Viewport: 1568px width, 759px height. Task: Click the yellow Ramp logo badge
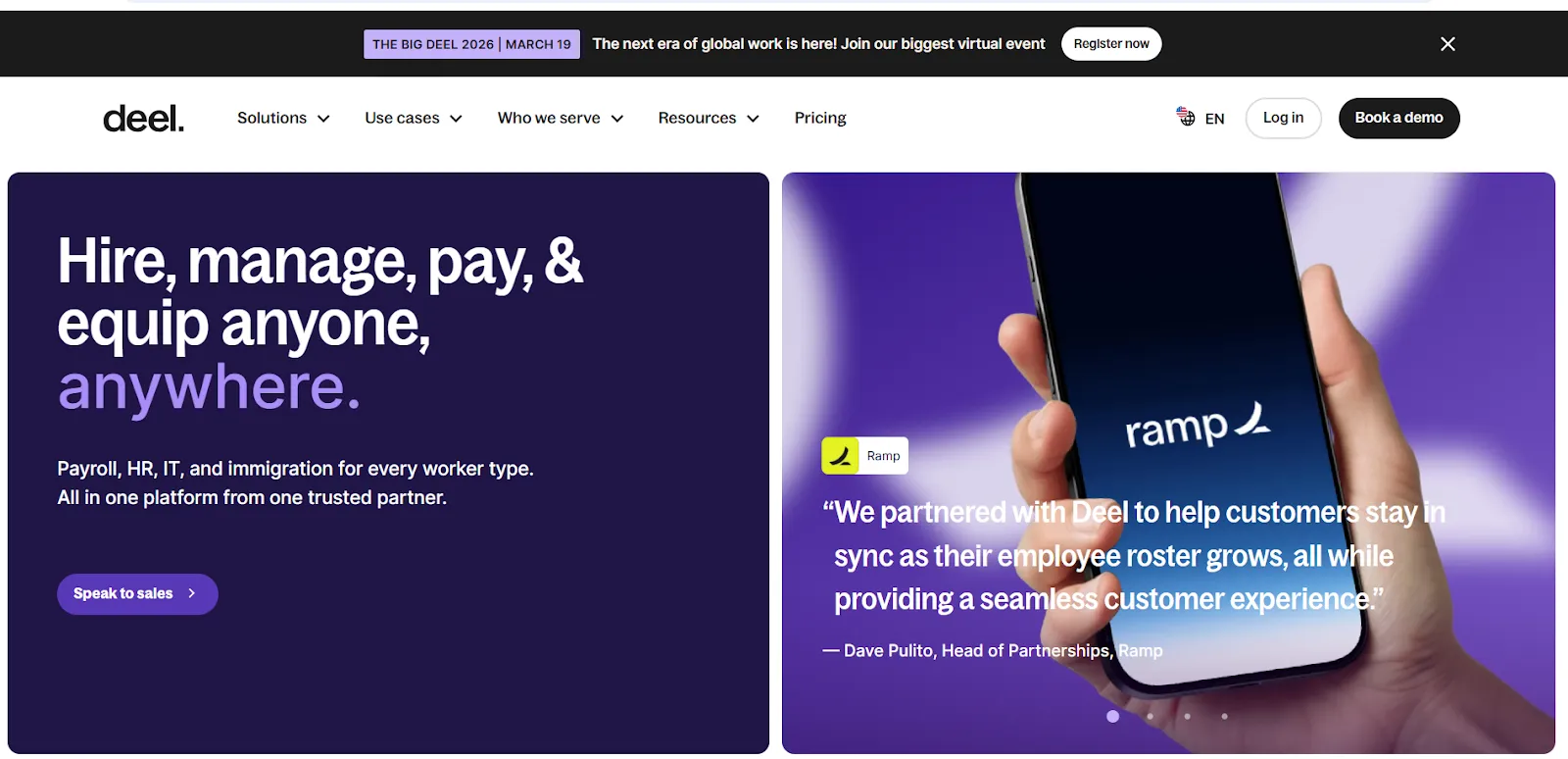tap(840, 456)
